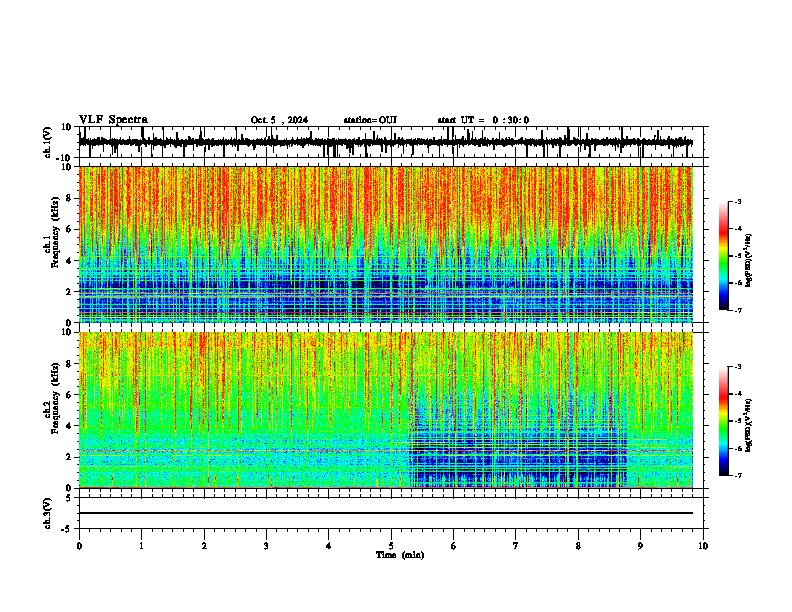Click the time axis tick label "1"
Image resolution: width=792 pixels, height=612 pixels.
pyautogui.click(x=141, y=546)
